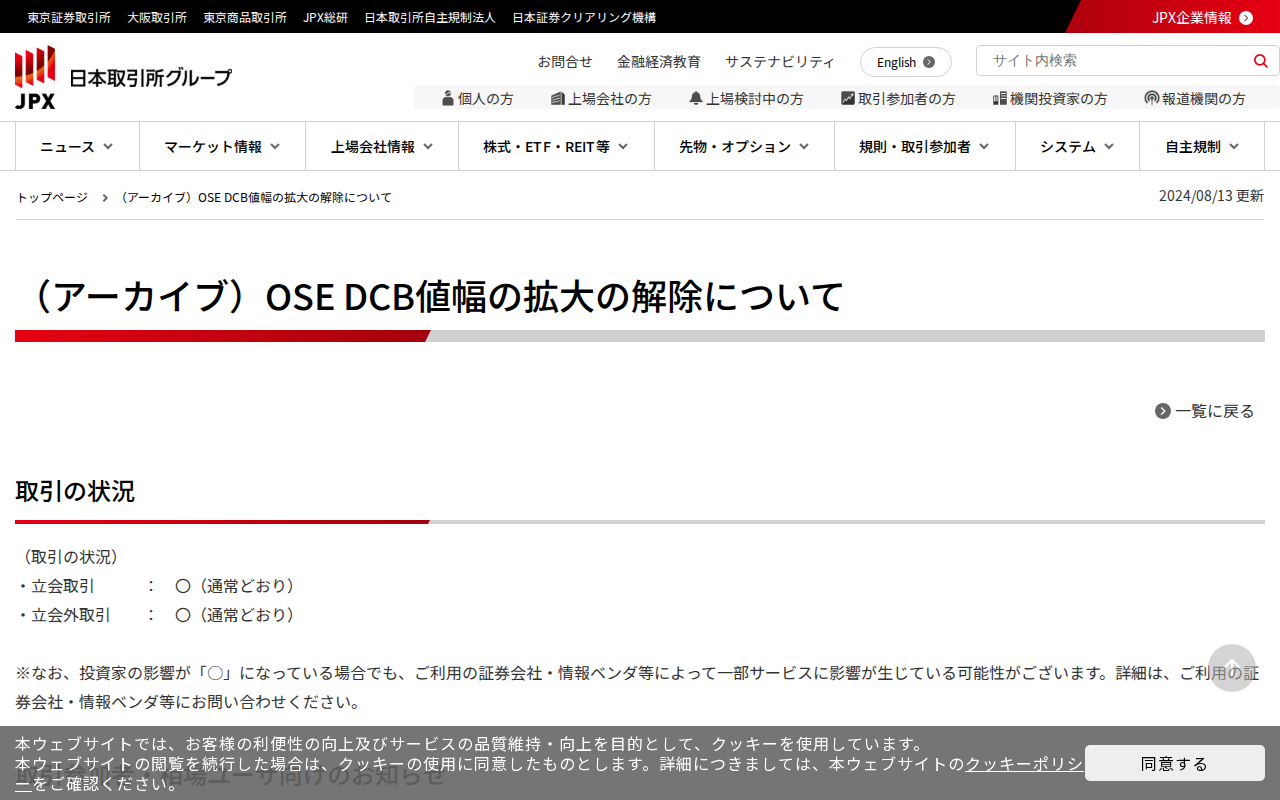Go to お問合せ page
The width and height of the screenshot is (1280, 800).
(x=565, y=62)
